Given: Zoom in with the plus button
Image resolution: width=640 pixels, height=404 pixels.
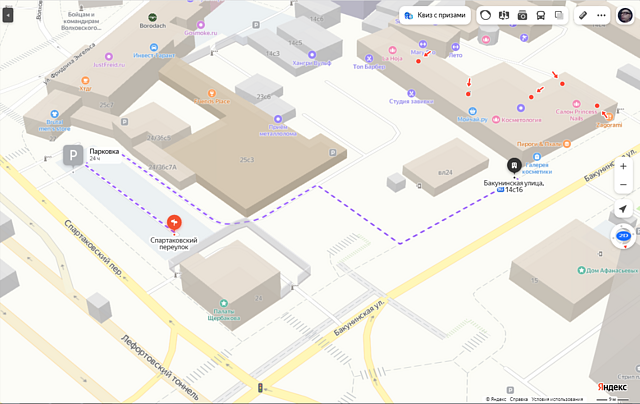Looking at the screenshot, I should point(623,166).
